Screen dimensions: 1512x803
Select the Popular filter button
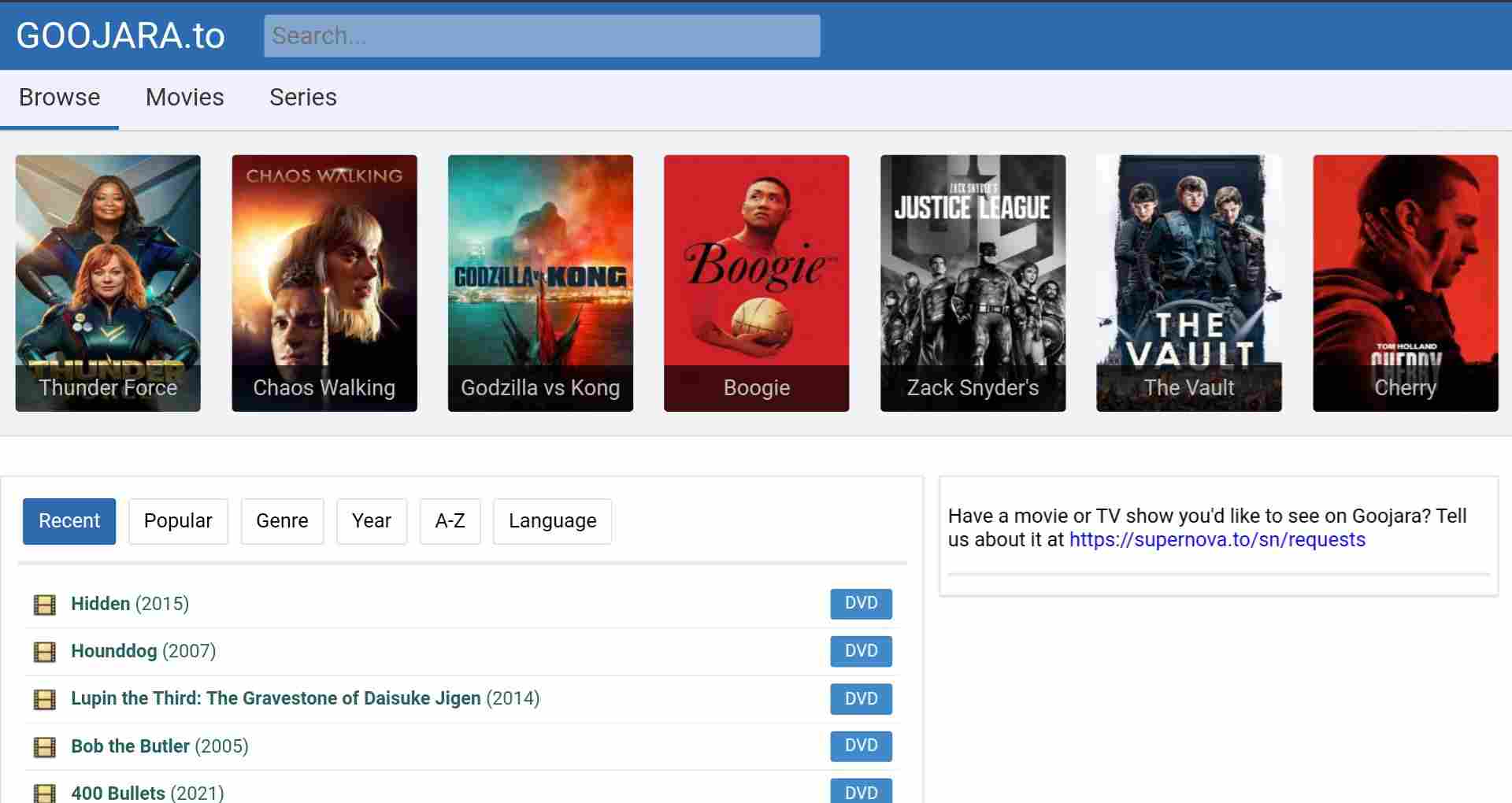178,521
